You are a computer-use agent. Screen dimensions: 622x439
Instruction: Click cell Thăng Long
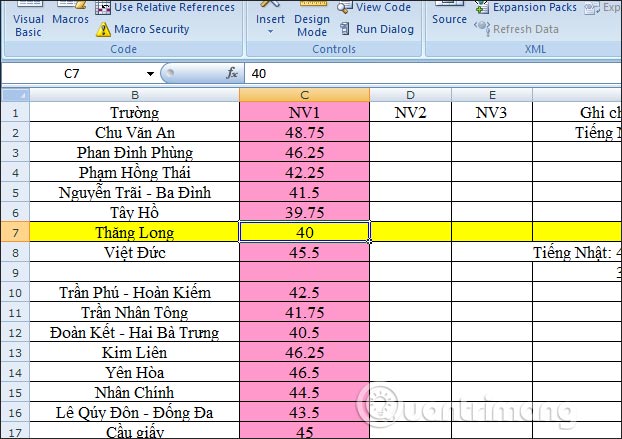coord(135,232)
